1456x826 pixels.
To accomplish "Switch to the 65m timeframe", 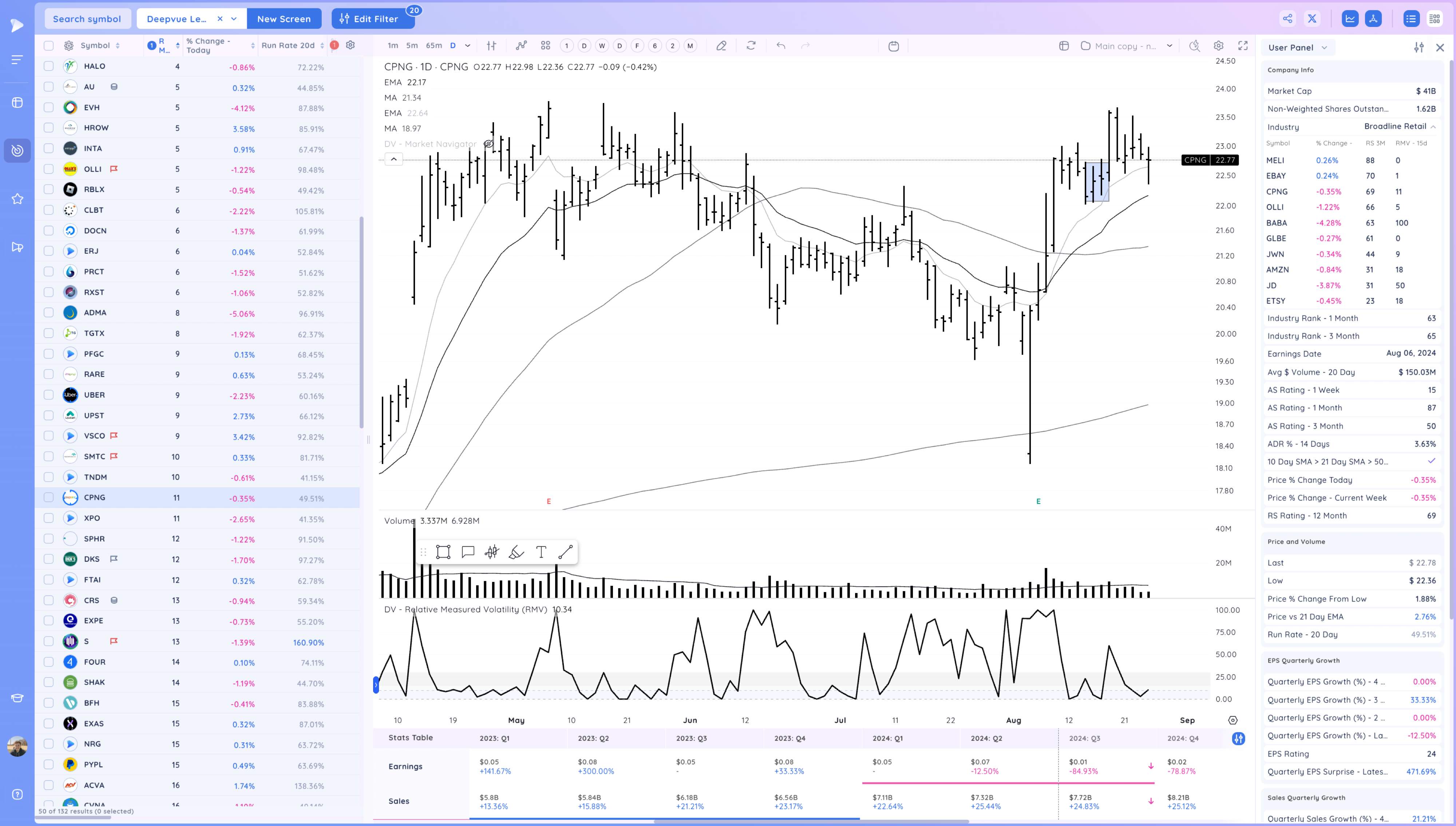I will point(434,46).
